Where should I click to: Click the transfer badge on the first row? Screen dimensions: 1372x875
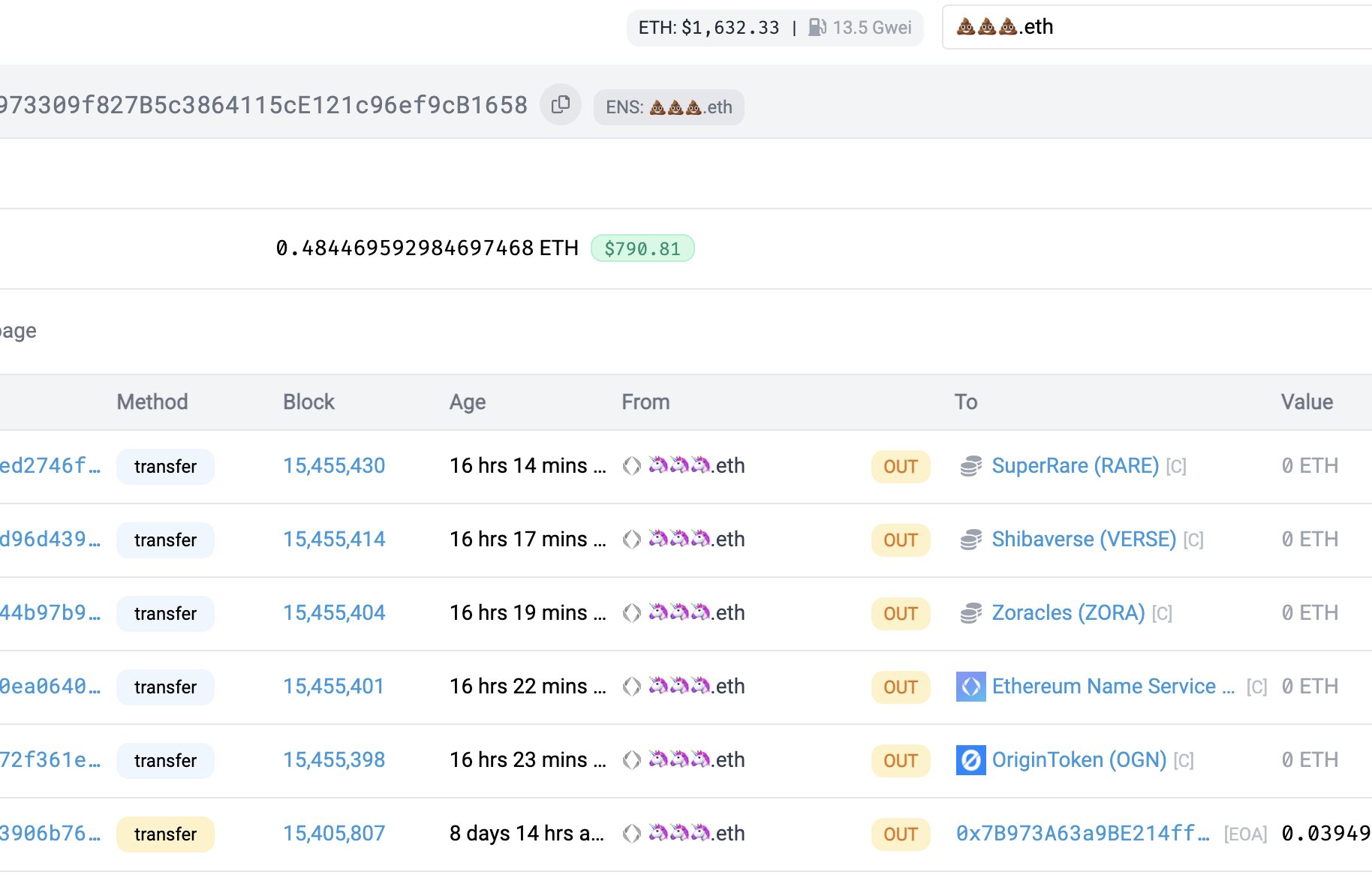click(165, 466)
